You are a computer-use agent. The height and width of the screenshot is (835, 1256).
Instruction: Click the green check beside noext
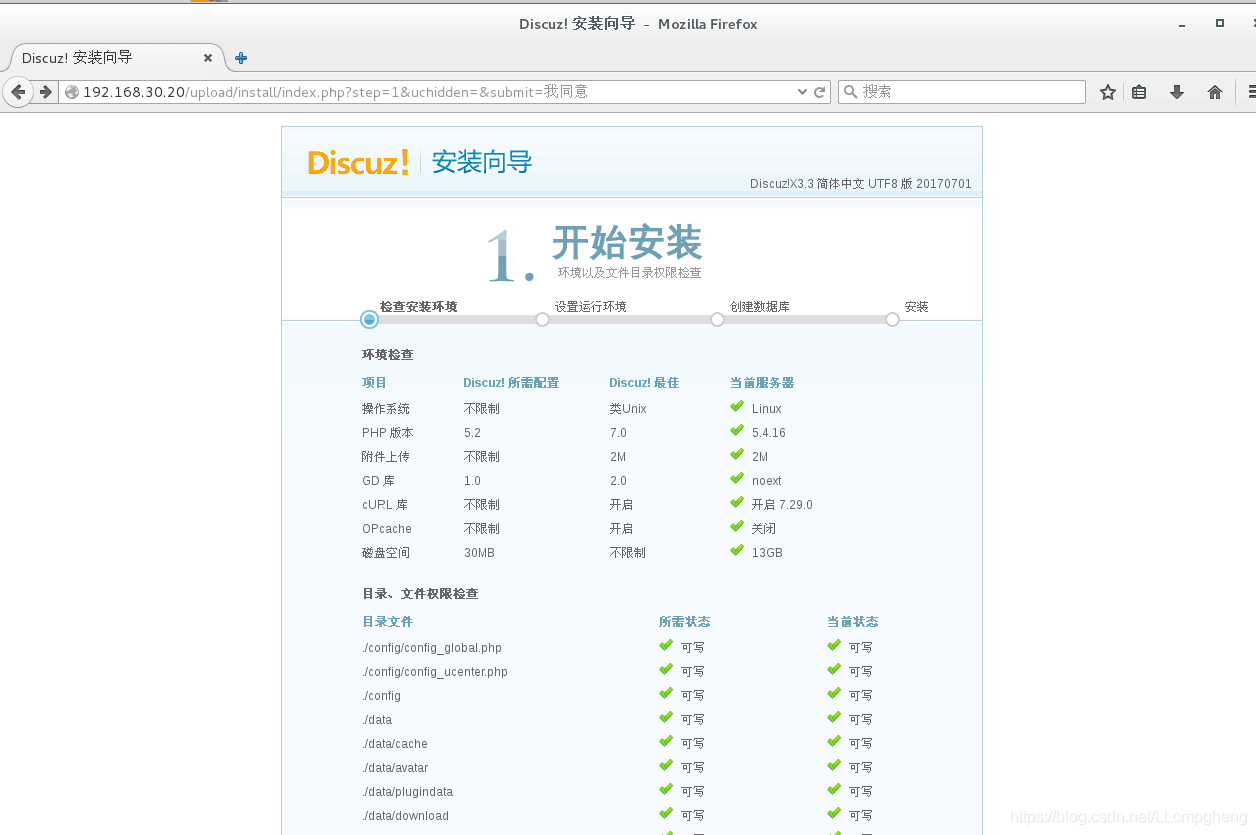click(x=737, y=478)
